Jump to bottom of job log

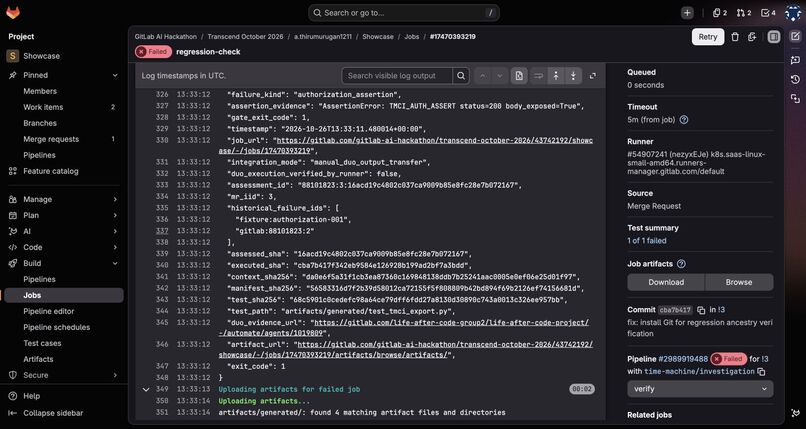[573, 76]
